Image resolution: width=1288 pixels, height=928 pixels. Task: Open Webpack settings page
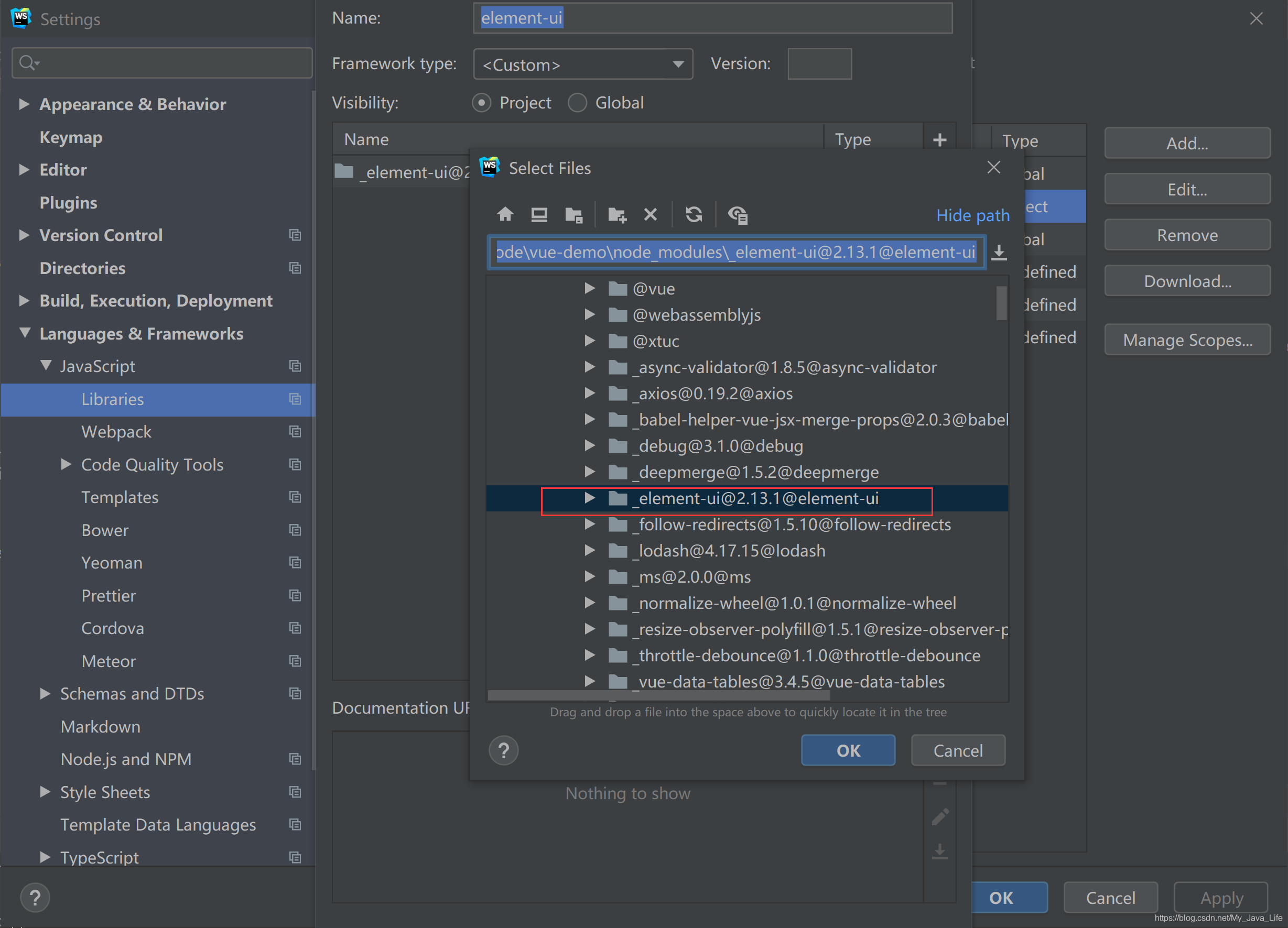(x=116, y=432)
